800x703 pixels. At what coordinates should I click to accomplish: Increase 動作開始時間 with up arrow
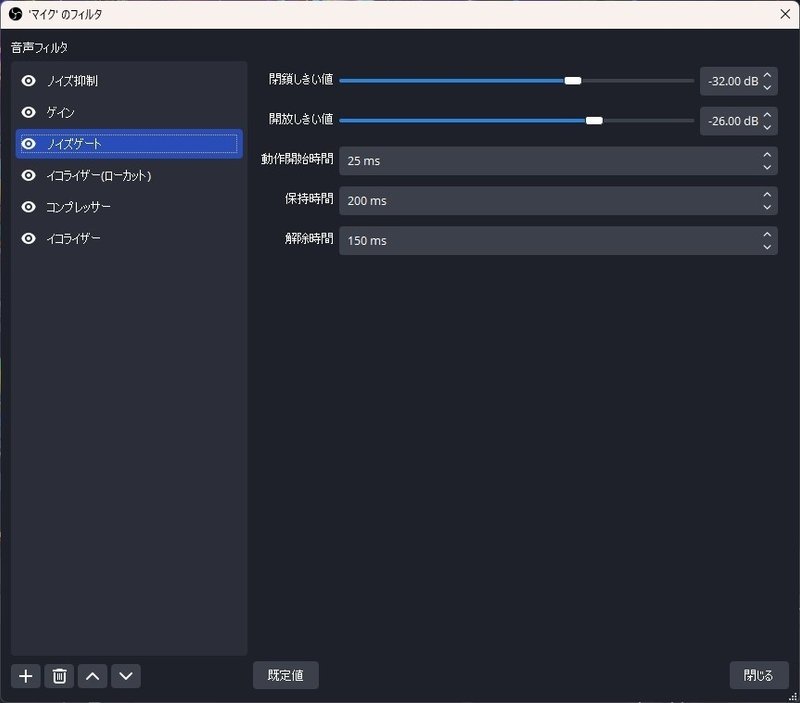767,155
